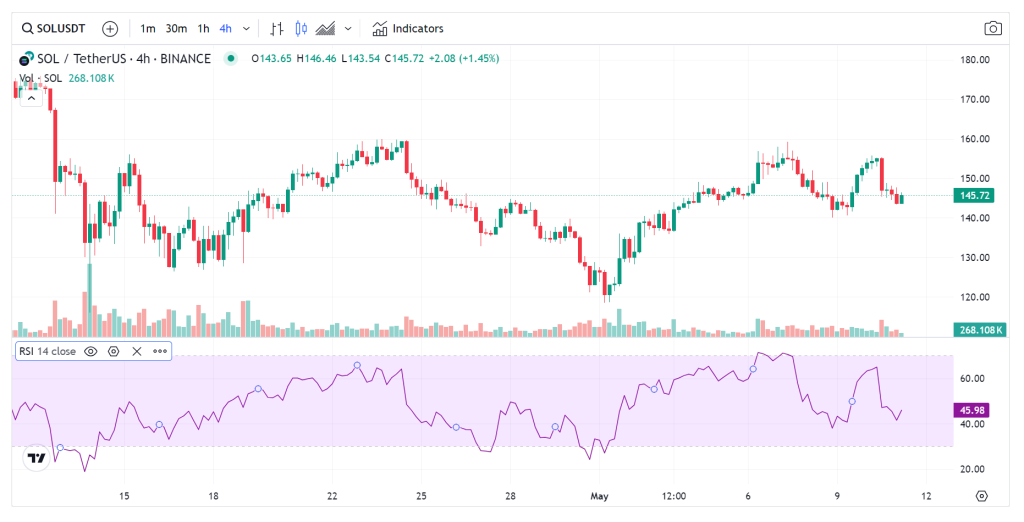Click the 145.72 current price label
Viewport: 1024px width, 522px height.
(x=974, y=195)
